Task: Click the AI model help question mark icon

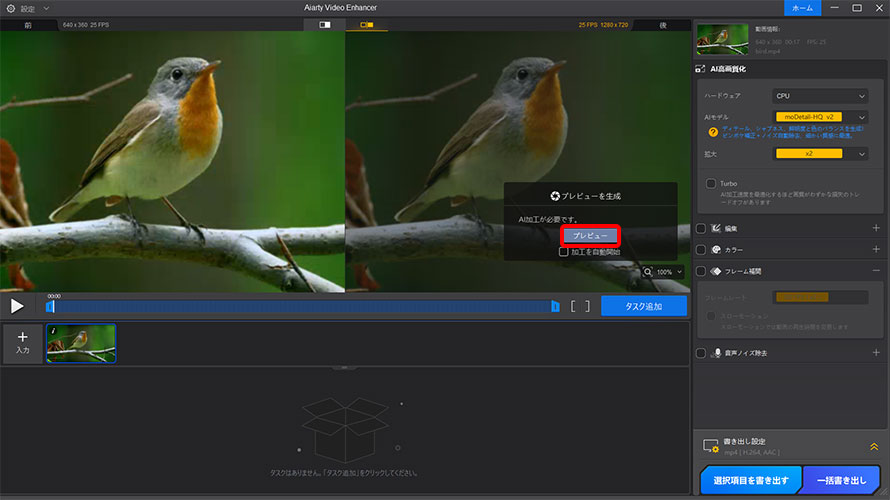Action: 713,132
